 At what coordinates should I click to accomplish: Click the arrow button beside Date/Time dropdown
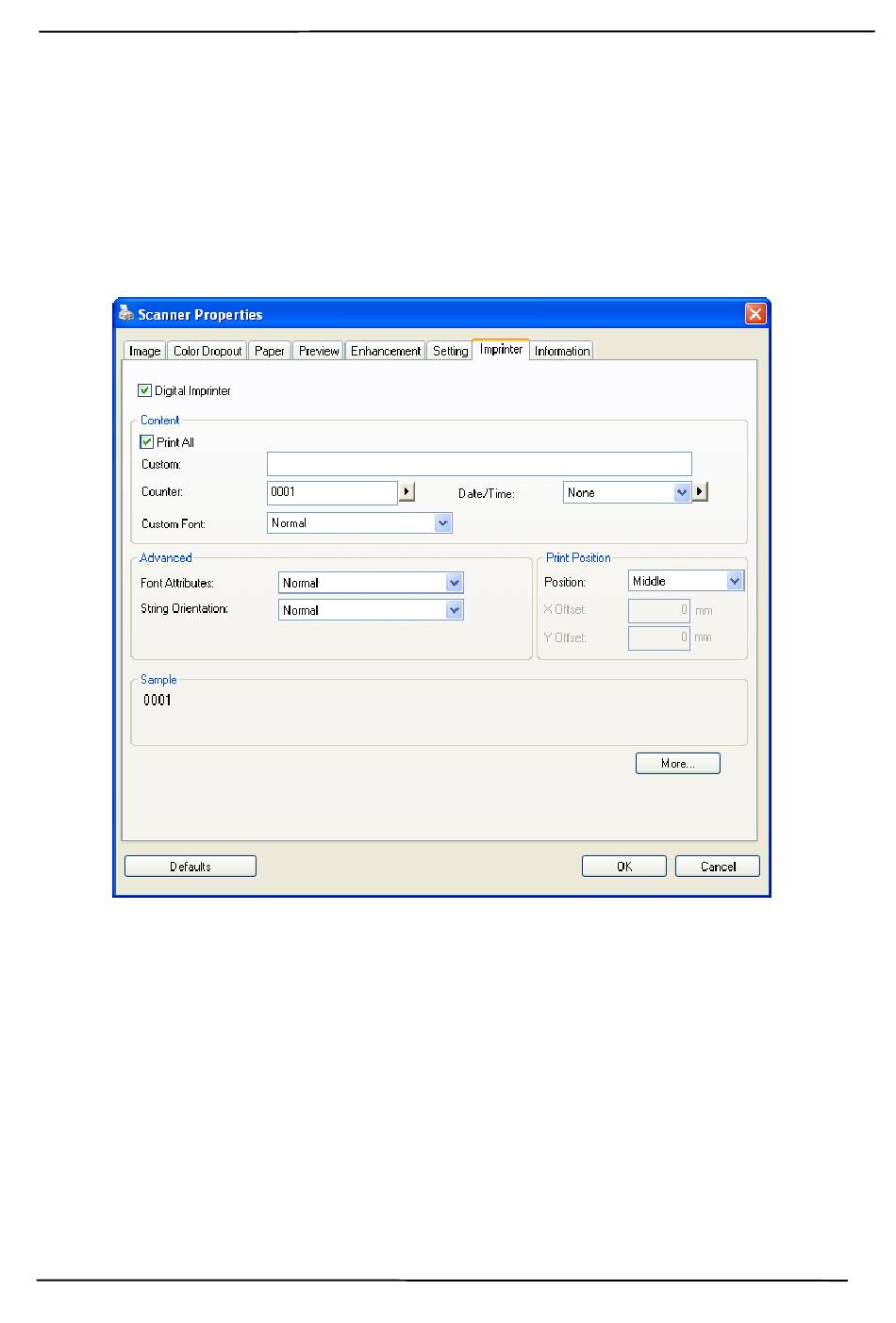coord(700,492)
